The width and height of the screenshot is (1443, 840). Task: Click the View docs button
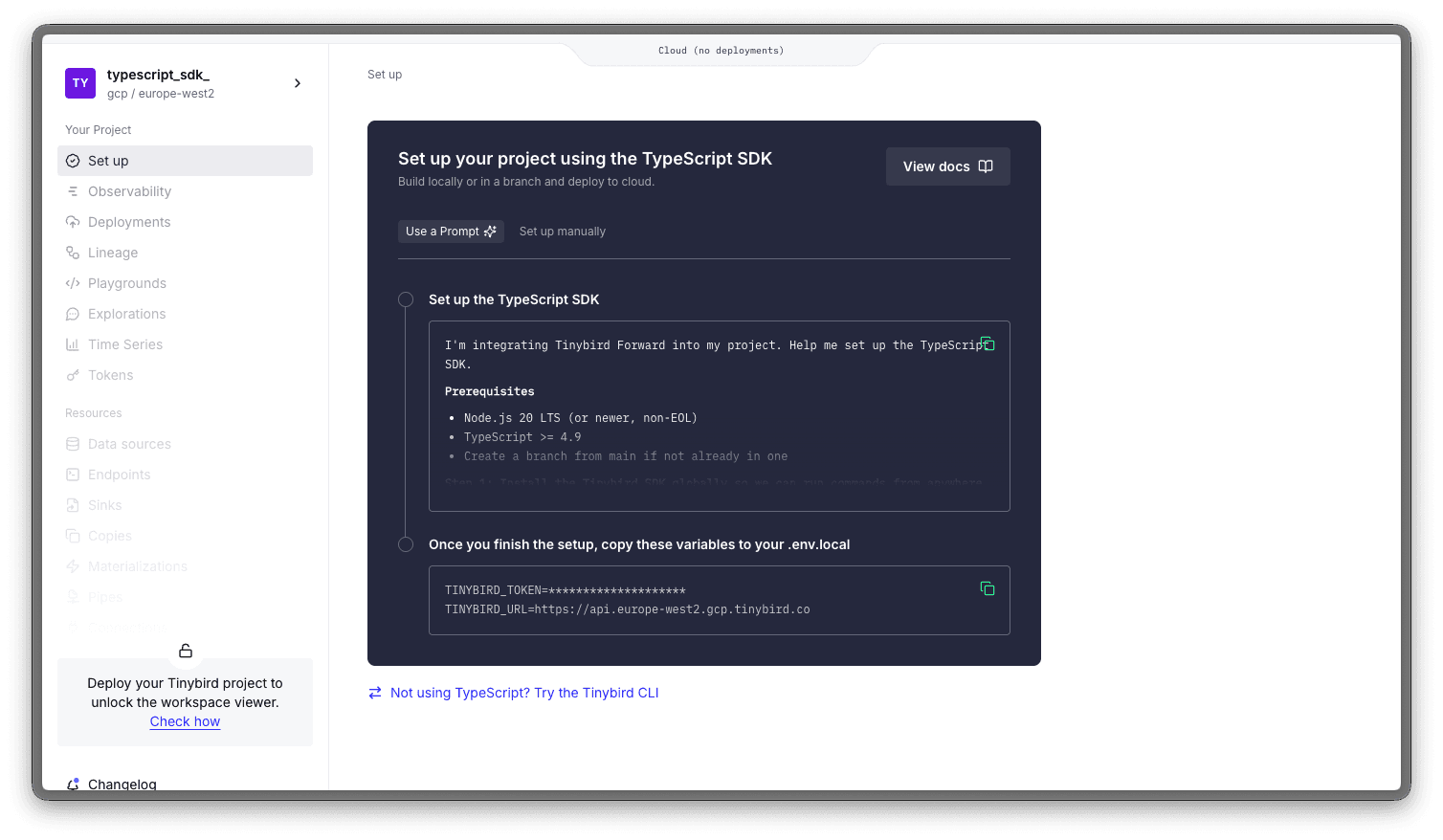(x=947, y=166)
